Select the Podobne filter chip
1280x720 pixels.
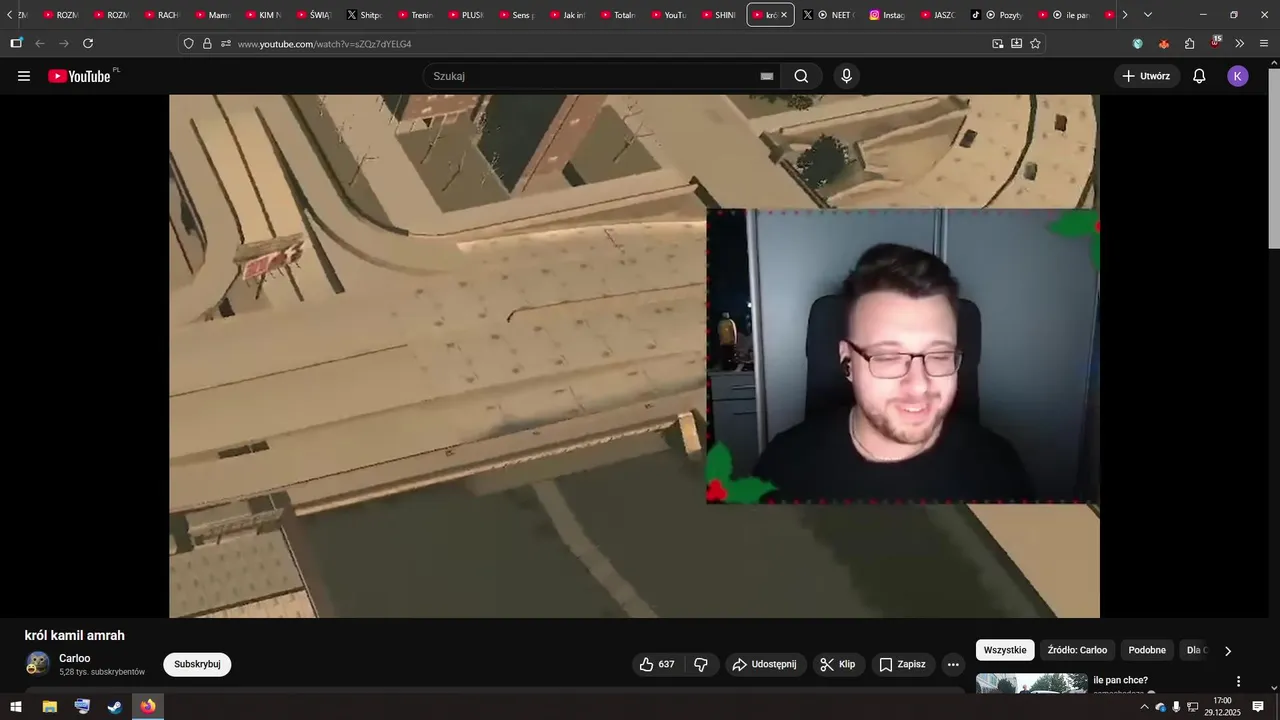click(x=1147, y=650)
